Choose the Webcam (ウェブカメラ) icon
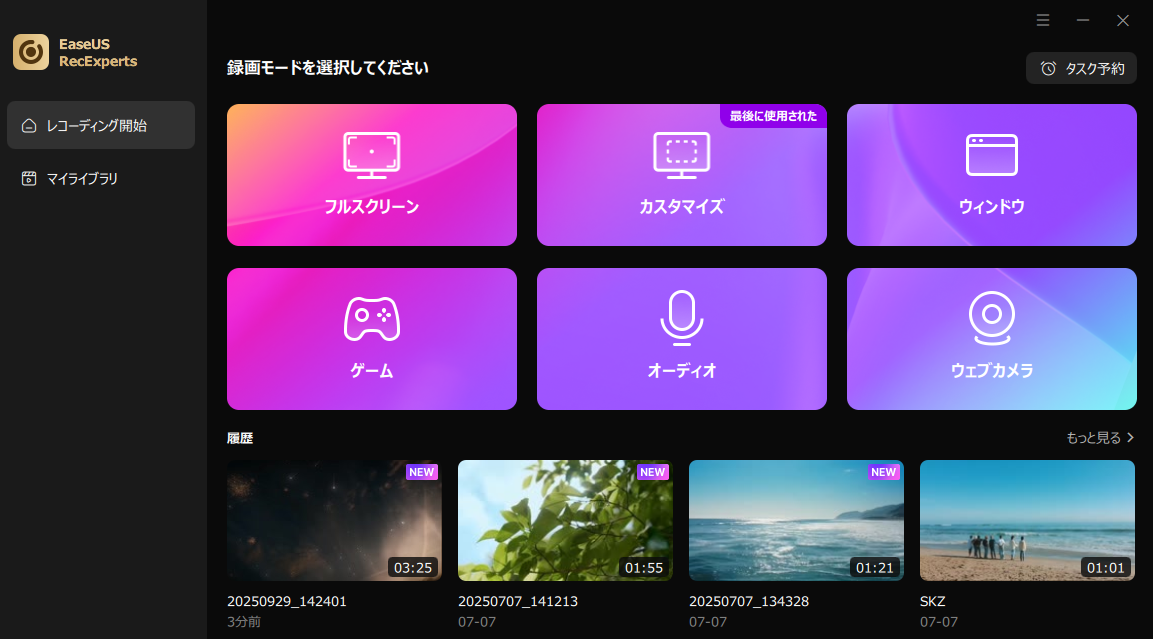Screen dimensions: 1153x639 tap(991, 318)
